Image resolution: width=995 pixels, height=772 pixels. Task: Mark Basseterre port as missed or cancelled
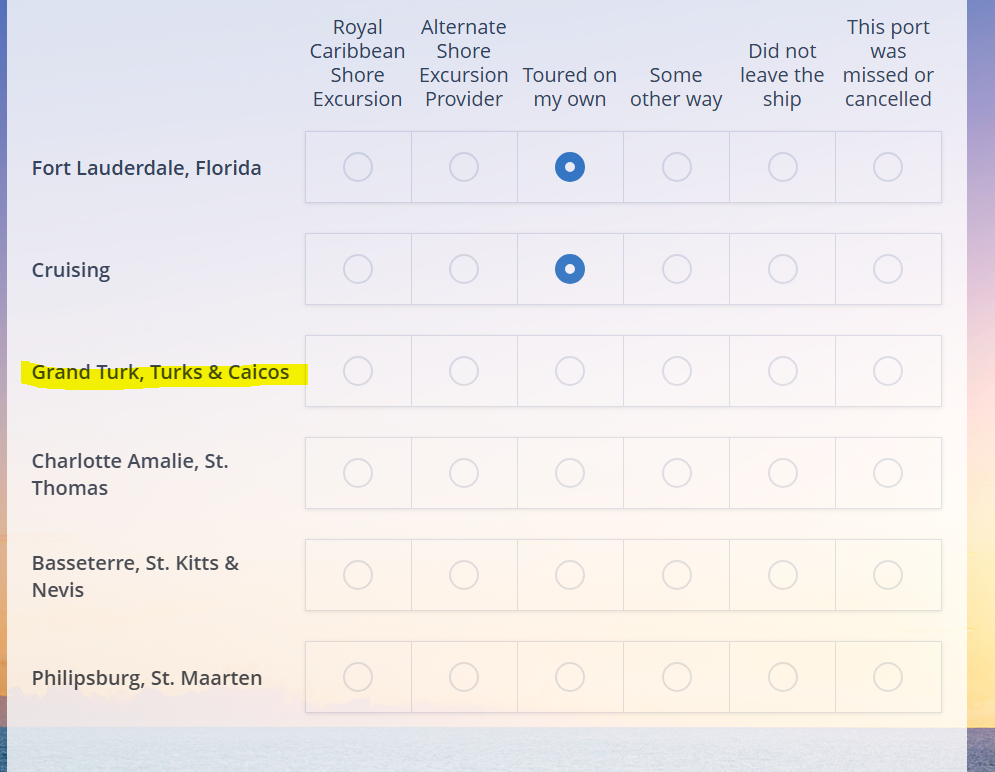(x=888, y=575)
